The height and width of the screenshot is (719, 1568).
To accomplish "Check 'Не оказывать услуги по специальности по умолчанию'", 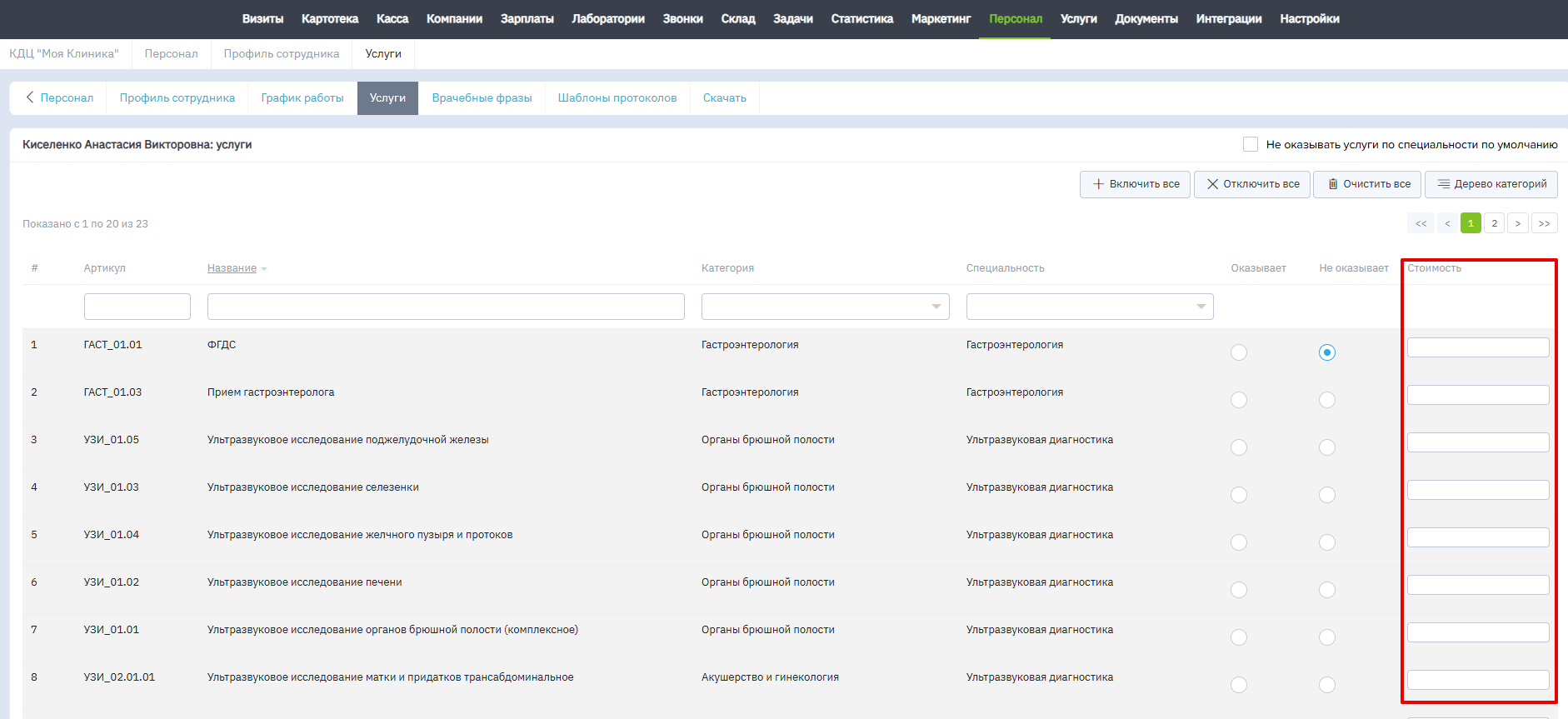I will pyautogui.click(x=1251, y=144).
